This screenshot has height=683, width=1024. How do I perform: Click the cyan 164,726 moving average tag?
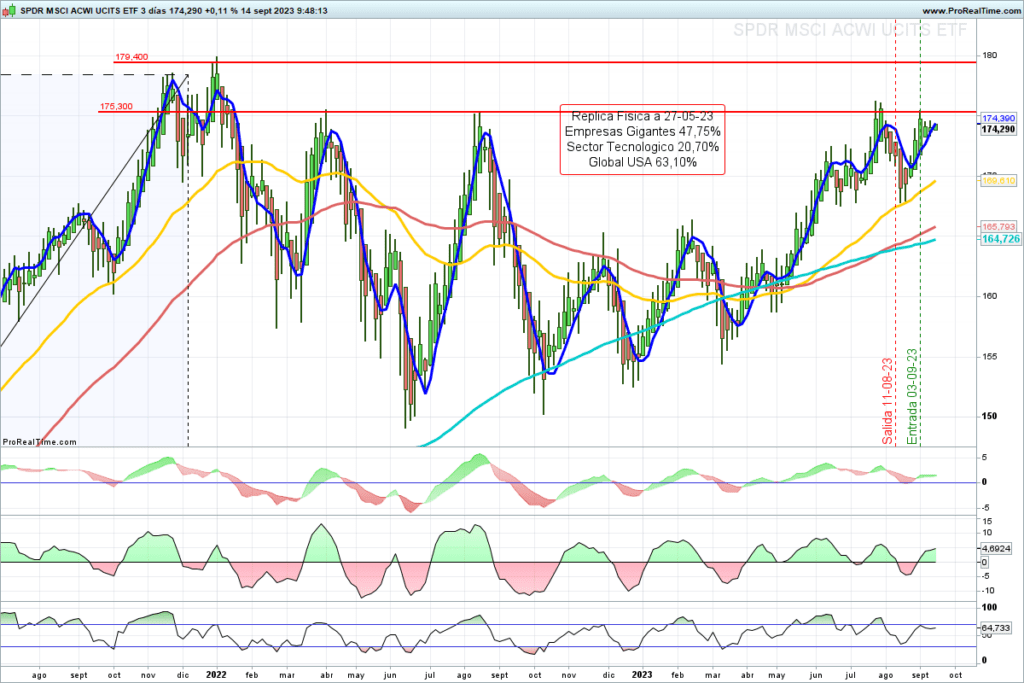point(1000,240)
